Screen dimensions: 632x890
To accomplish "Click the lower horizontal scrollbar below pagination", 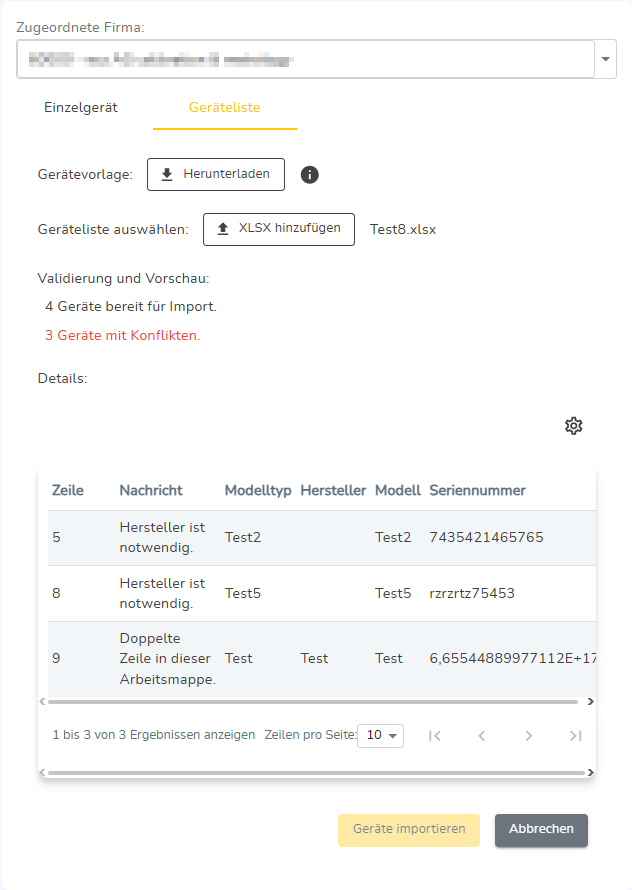I will click(x=316, y=773).
